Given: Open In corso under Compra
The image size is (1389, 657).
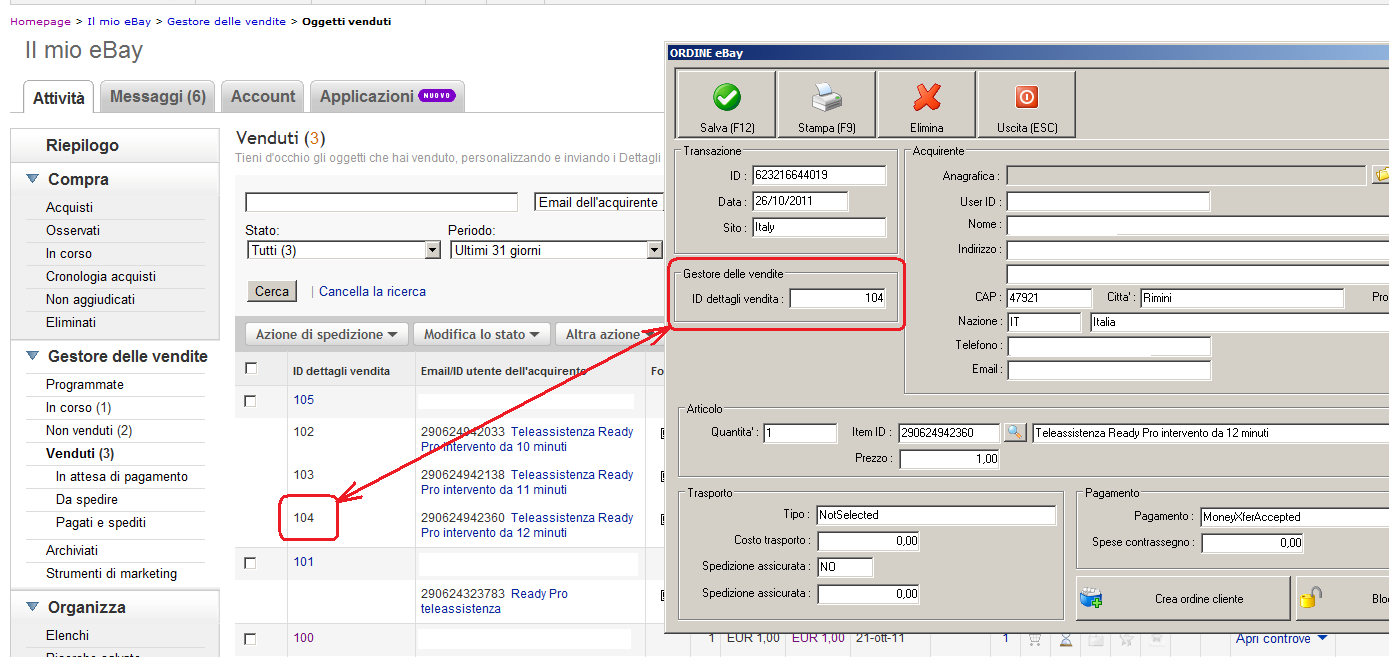Looking at the screenshot, I should coord(69,253).
